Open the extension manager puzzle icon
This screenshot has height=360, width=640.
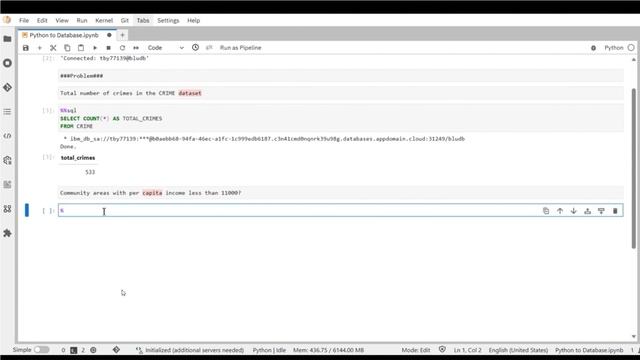tap(7, 233)
